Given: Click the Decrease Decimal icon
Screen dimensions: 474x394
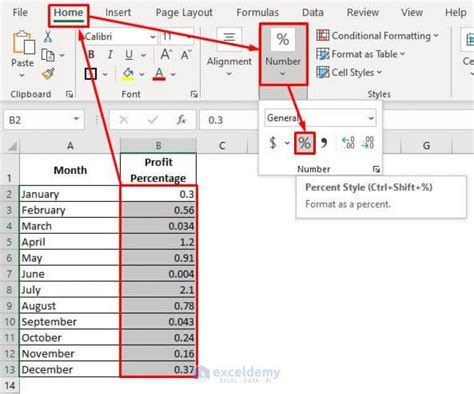Looking at the screenshot, I should 368,143.
